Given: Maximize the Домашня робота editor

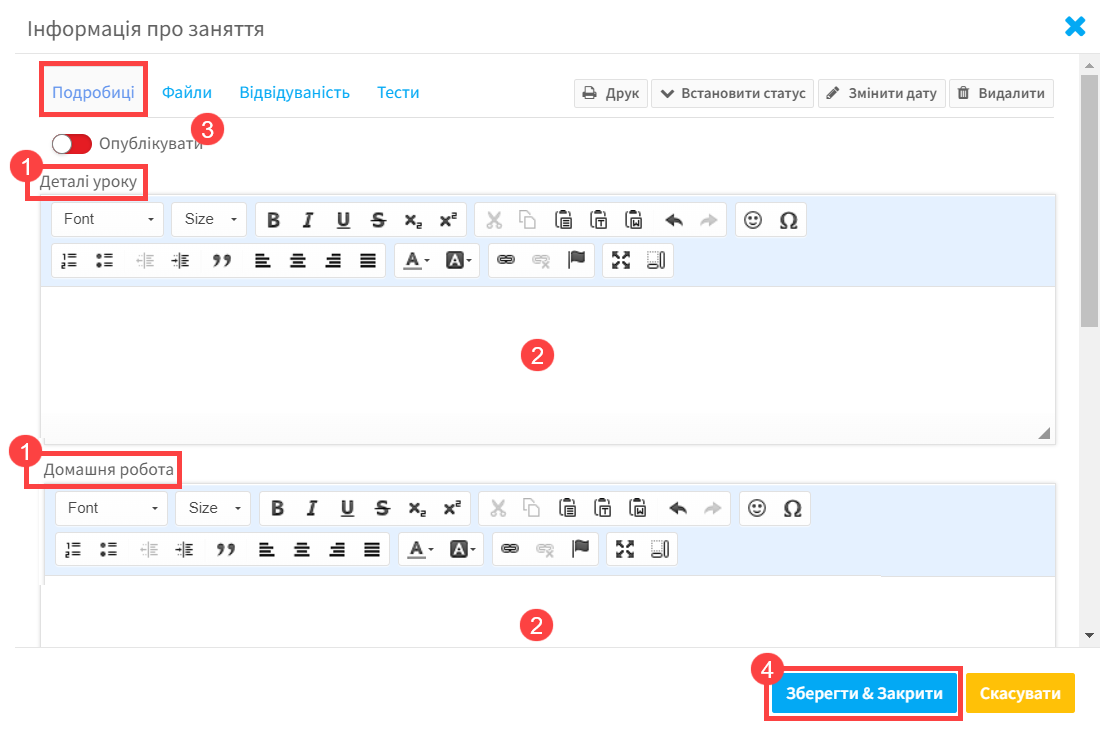Looking at the screenshot, I should coord(625,549).
